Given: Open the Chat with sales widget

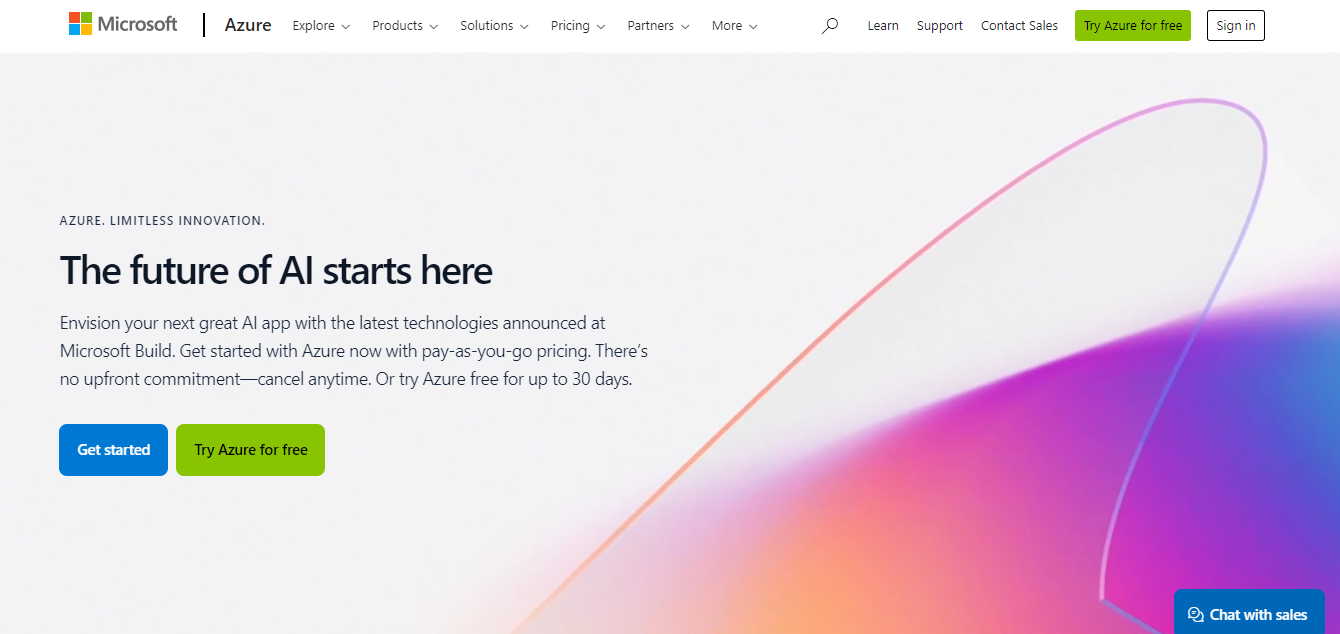Looking at the screenshot, I should [x=1249, y=612].
